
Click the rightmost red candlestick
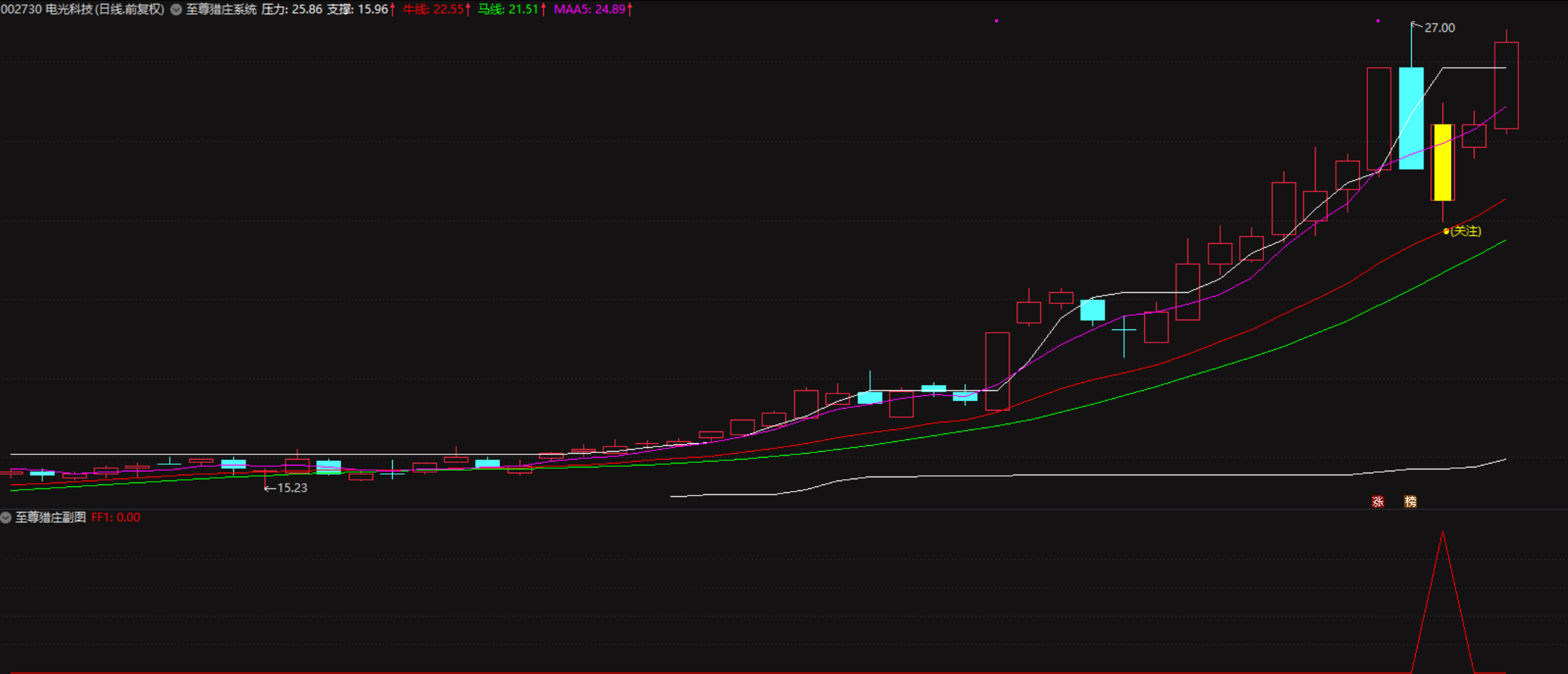(1506, 85)
